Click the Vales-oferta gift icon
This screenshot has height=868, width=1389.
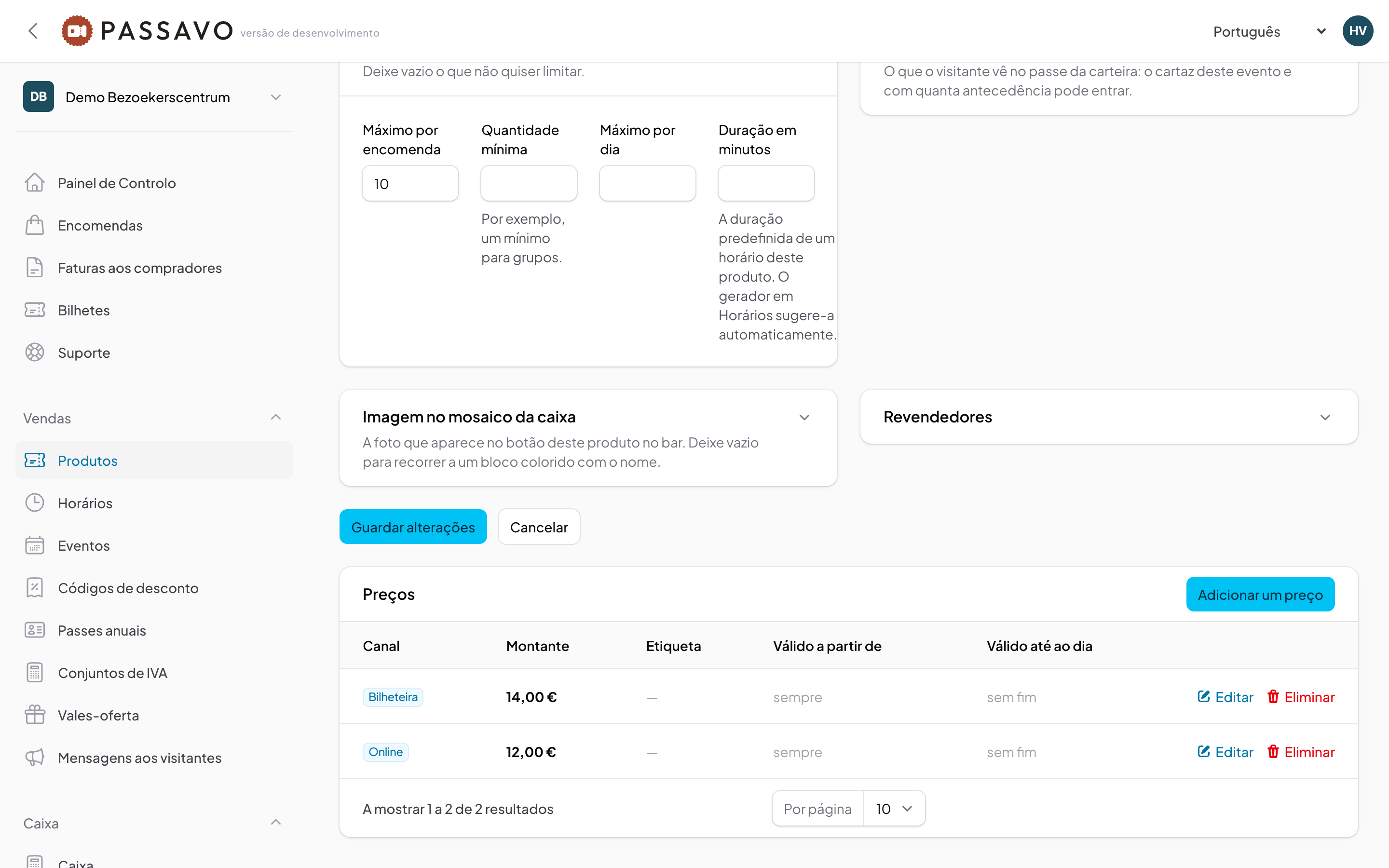pos(35,715)
